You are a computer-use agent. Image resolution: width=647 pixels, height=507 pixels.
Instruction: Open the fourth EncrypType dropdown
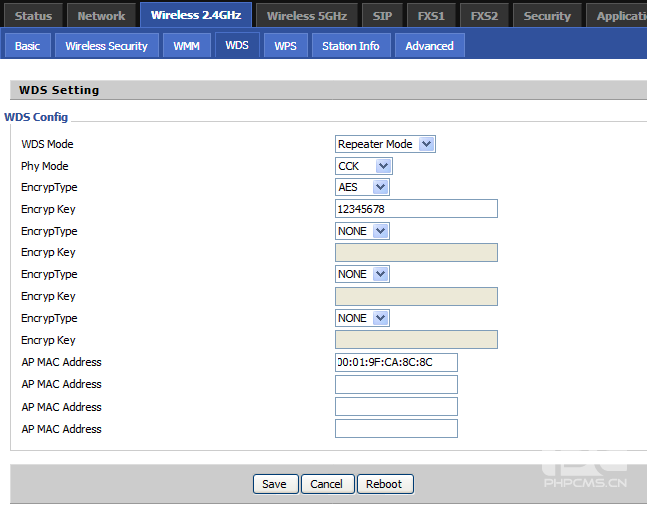point(362,318)
